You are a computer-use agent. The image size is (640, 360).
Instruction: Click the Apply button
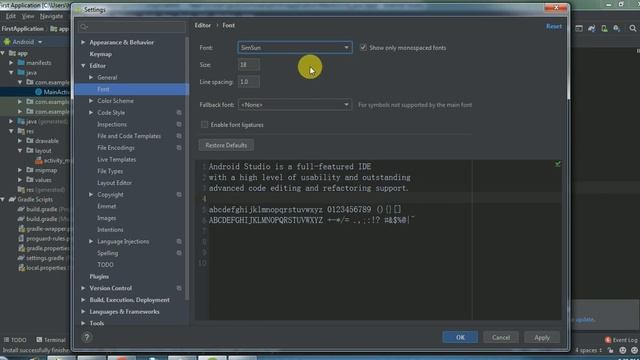542,338
